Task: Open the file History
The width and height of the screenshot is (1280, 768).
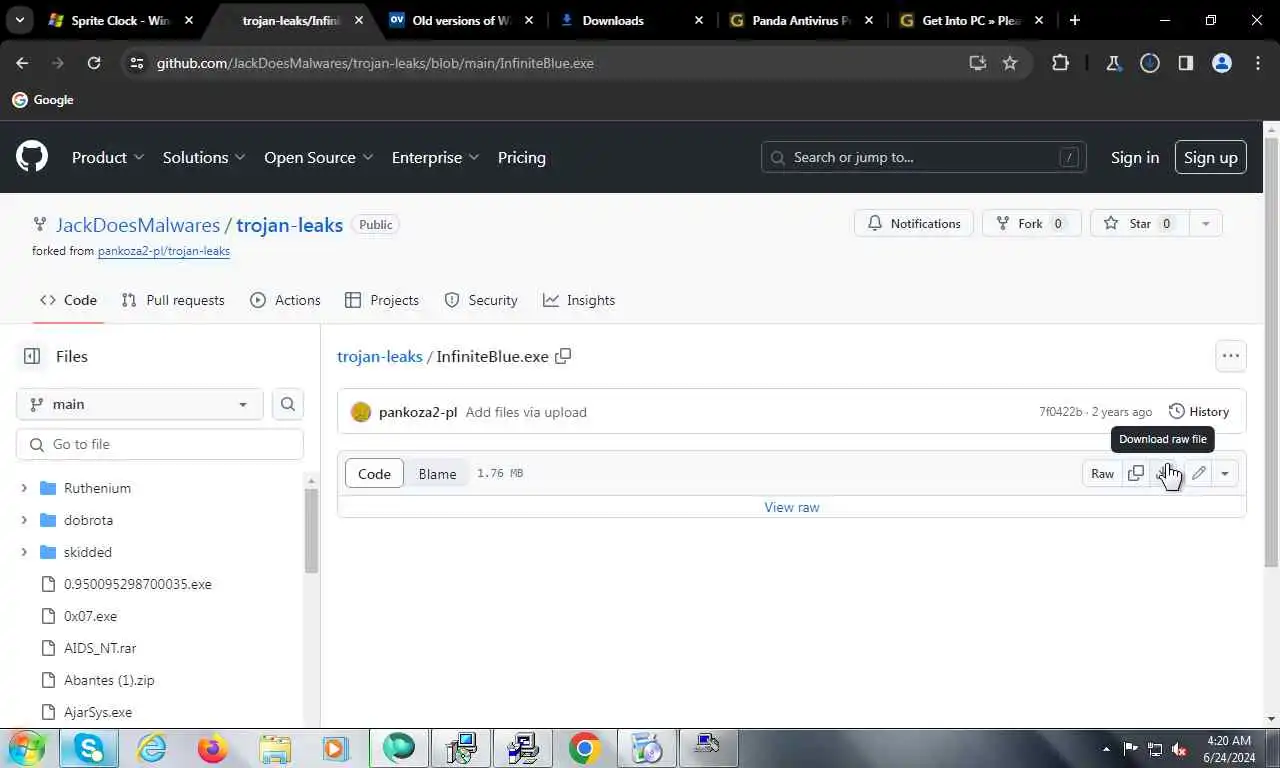Action: pyautogui.click(x=1199, y=412)
